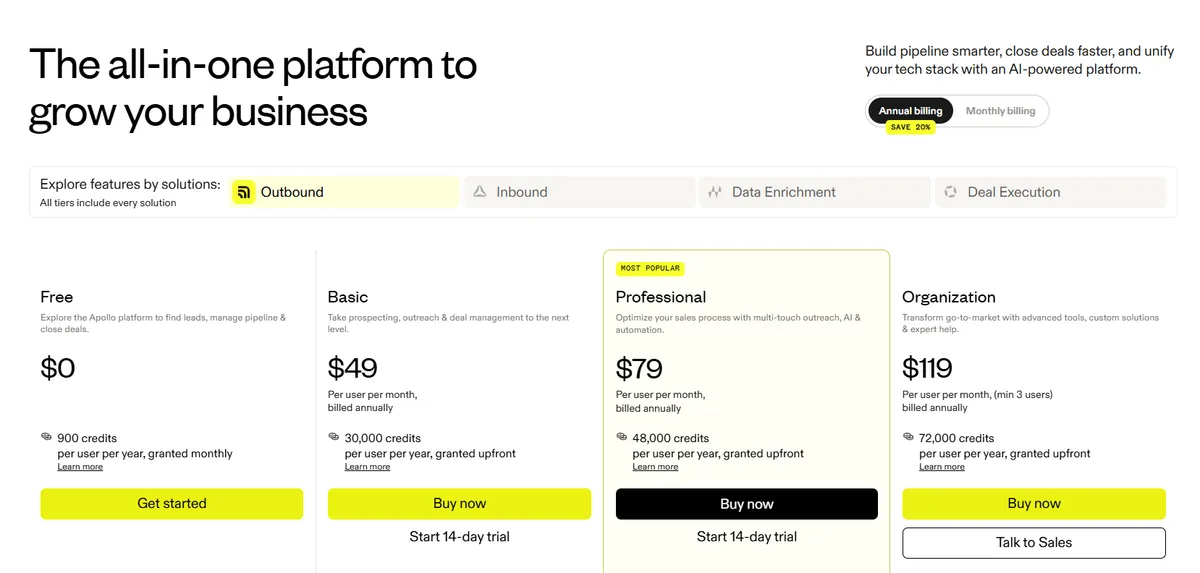Viewport: 1200px width, 573px height.
Task: Switch to the Deal Execution tab
Action: pos(1050,192)
